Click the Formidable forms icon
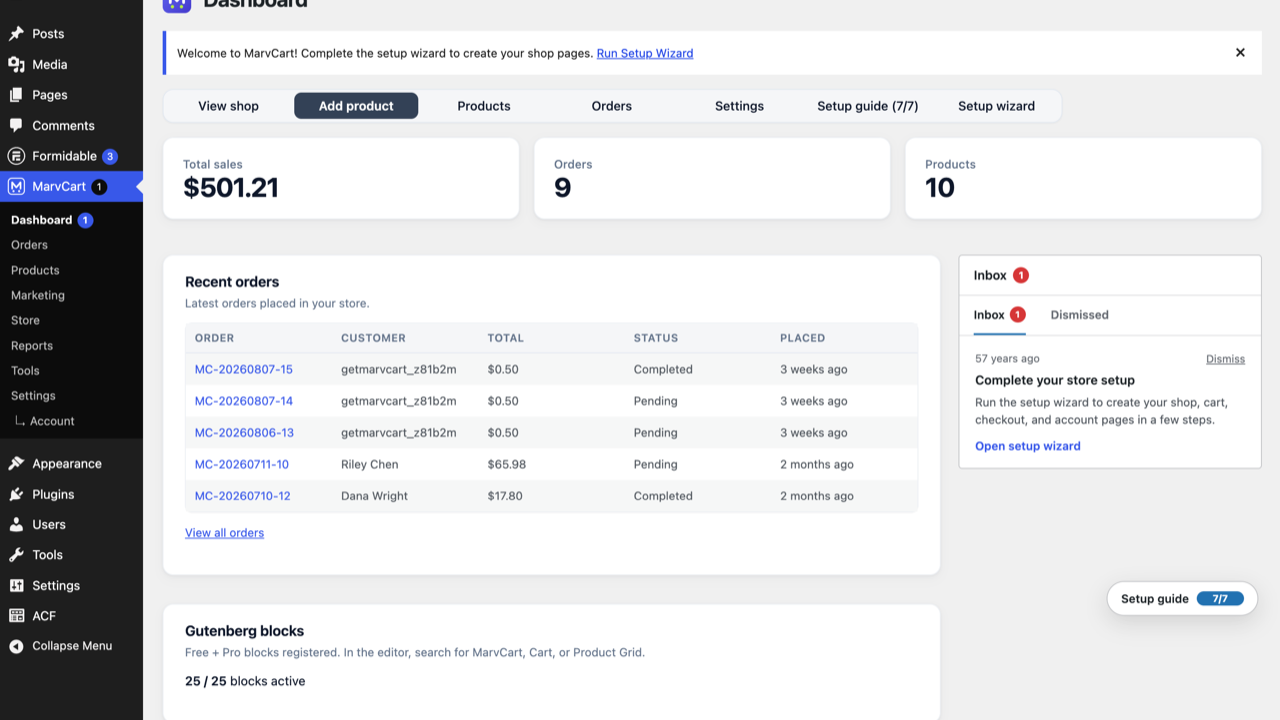1280x720 pixels. 16,156
